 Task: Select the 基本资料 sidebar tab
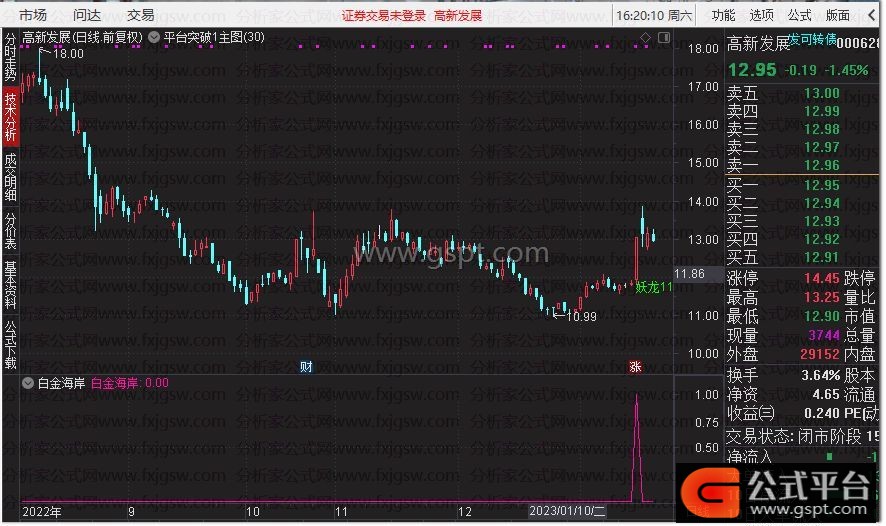(10, 284)
